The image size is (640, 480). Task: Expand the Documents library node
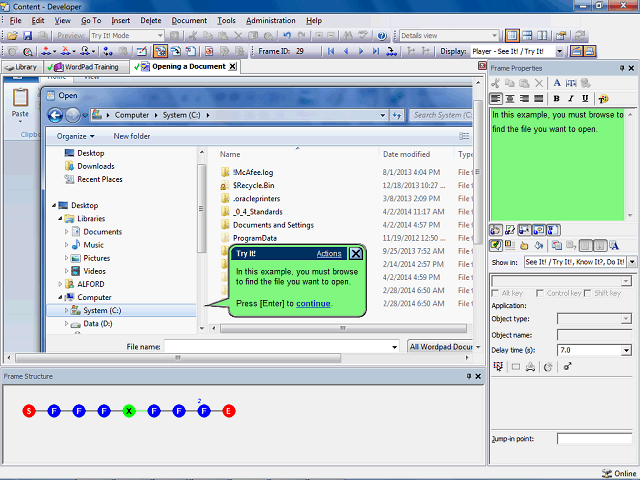pyautogui.click(x=66, y=232)
